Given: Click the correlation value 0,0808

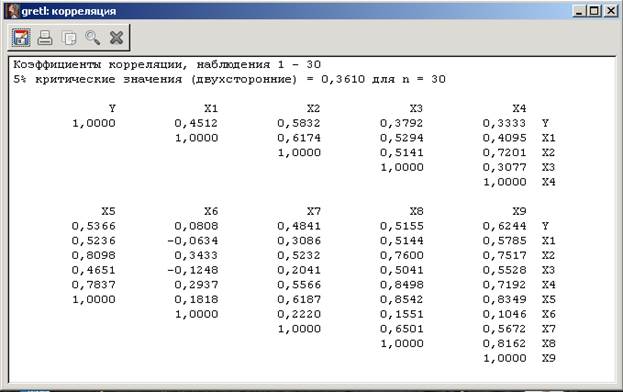Looking at the screenshot, I should click(196, 226).
